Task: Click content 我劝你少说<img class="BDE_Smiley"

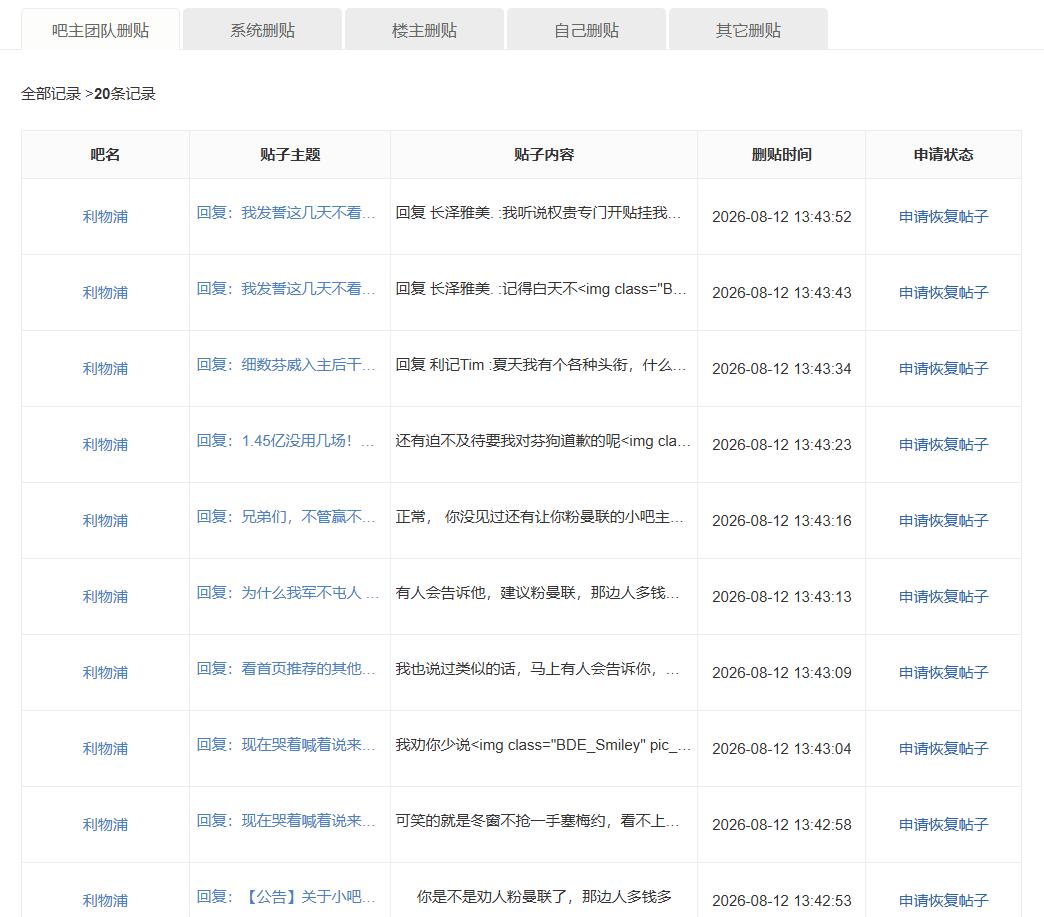Action: 543,744
